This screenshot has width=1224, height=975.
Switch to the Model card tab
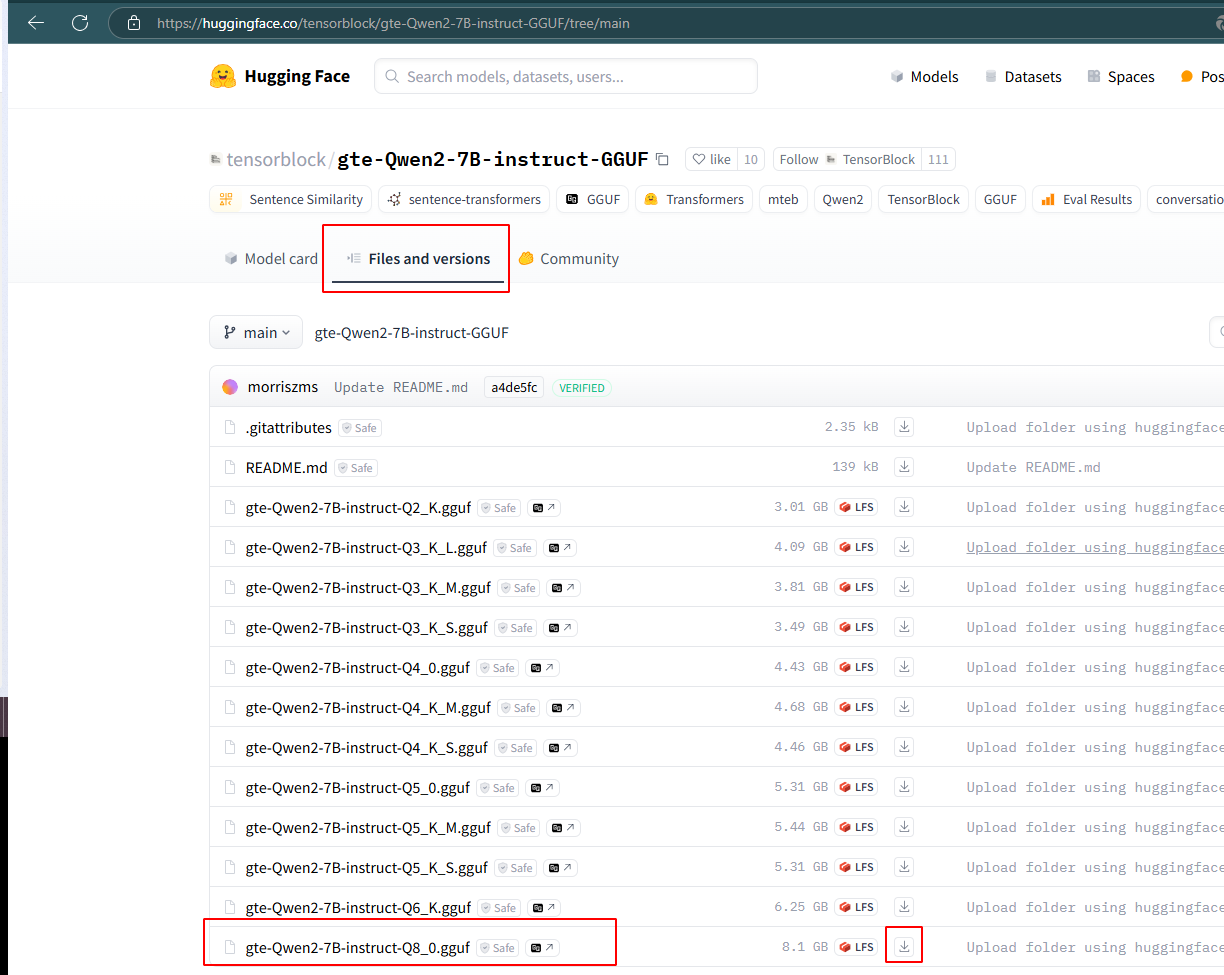click(x=270, y=258)
